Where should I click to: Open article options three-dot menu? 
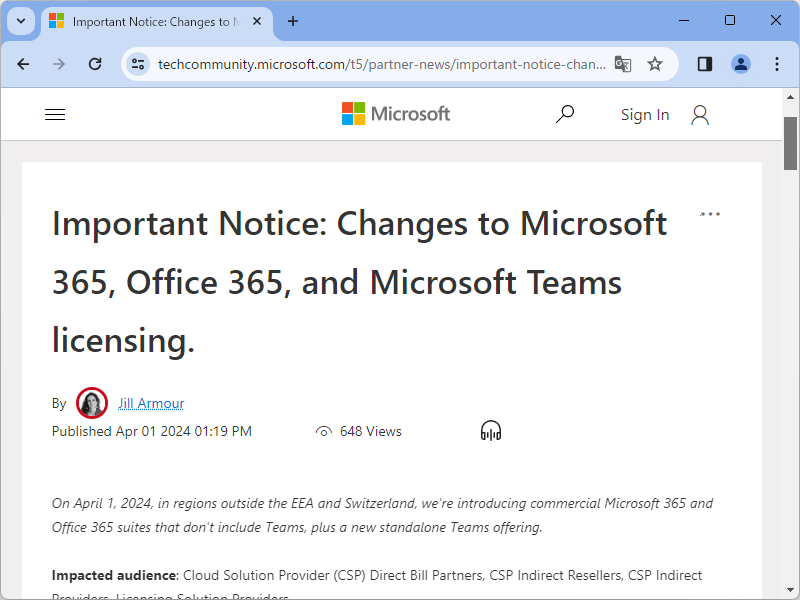pos(710,214)
